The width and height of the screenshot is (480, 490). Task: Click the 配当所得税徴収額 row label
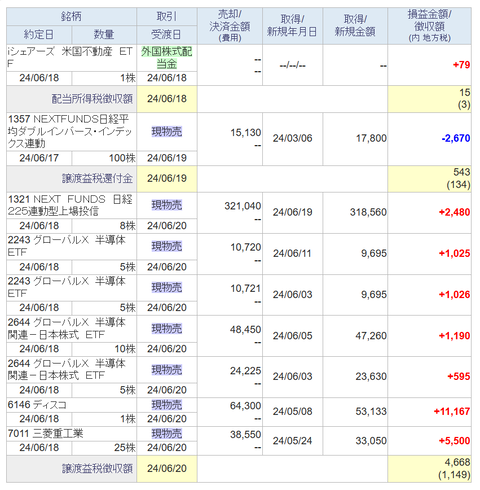[92, 99]
